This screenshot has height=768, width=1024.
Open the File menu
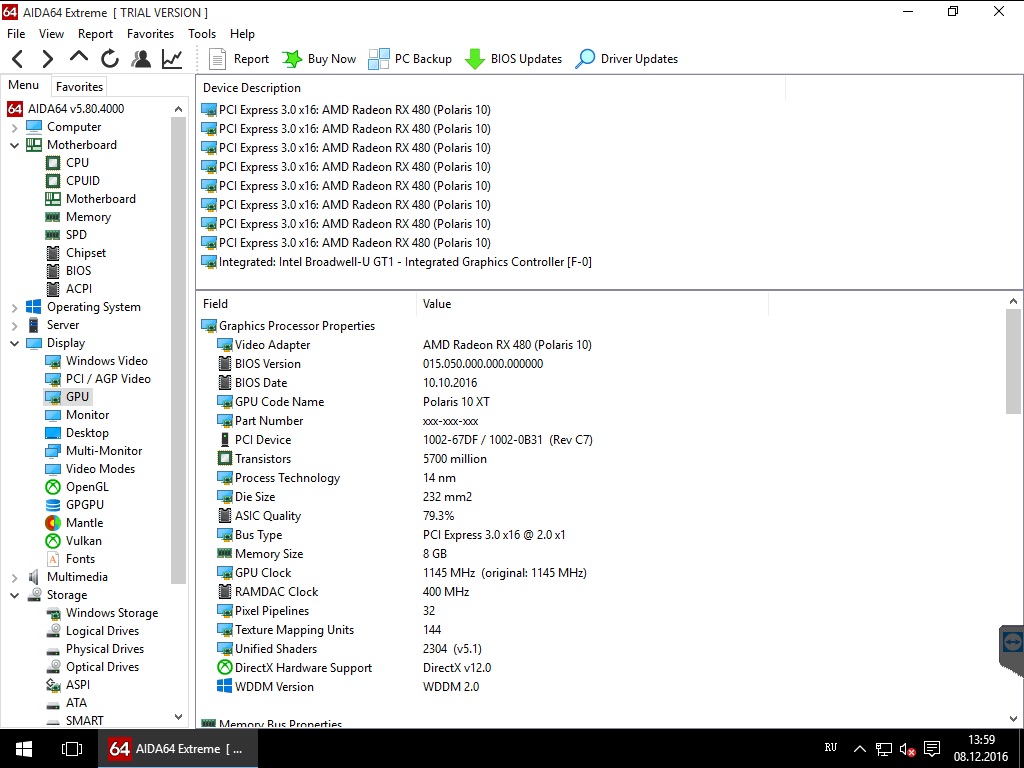click(x=16, y=34)
